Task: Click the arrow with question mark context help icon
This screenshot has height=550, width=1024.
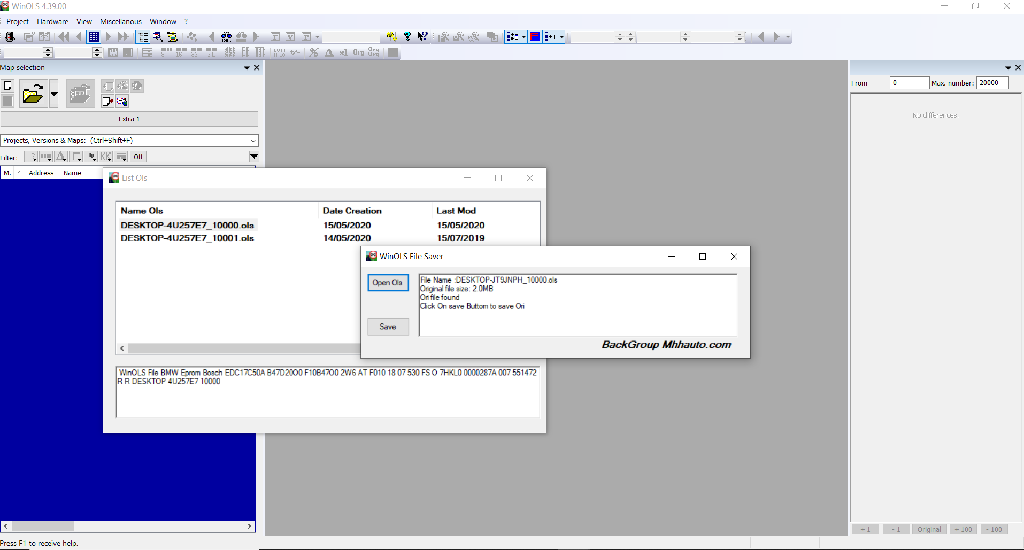Action: (x=423, y=37)
